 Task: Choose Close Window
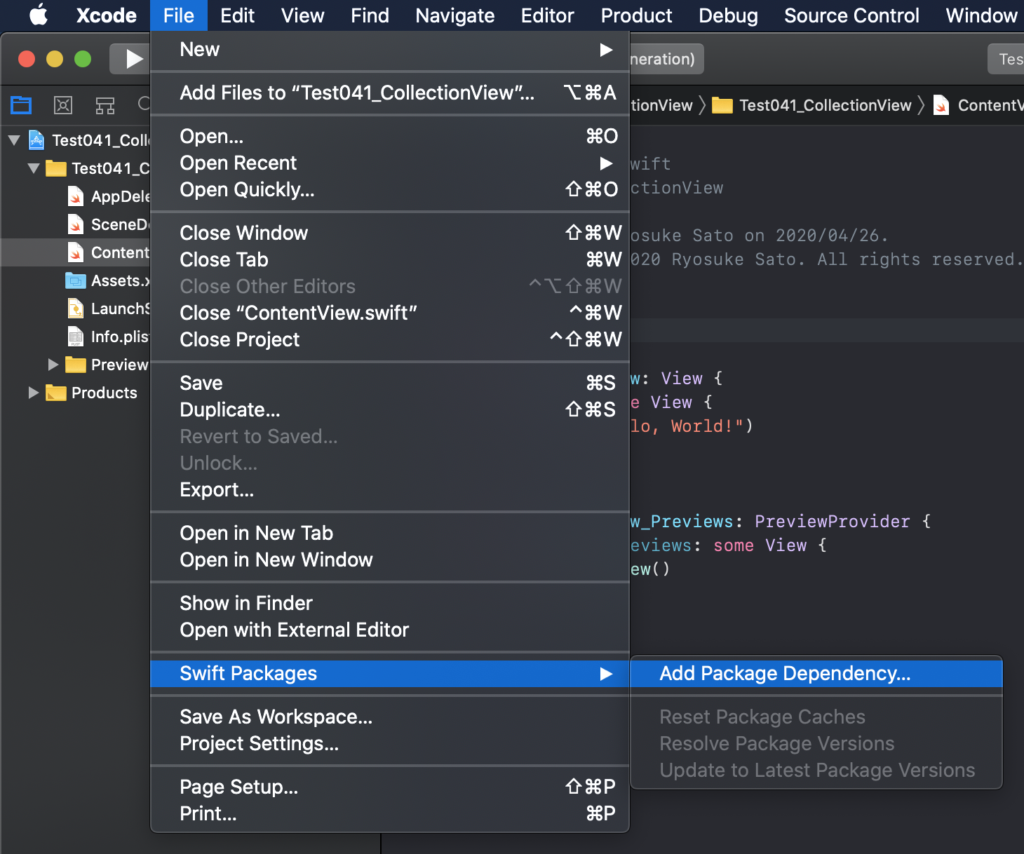[x=390, y=232]
